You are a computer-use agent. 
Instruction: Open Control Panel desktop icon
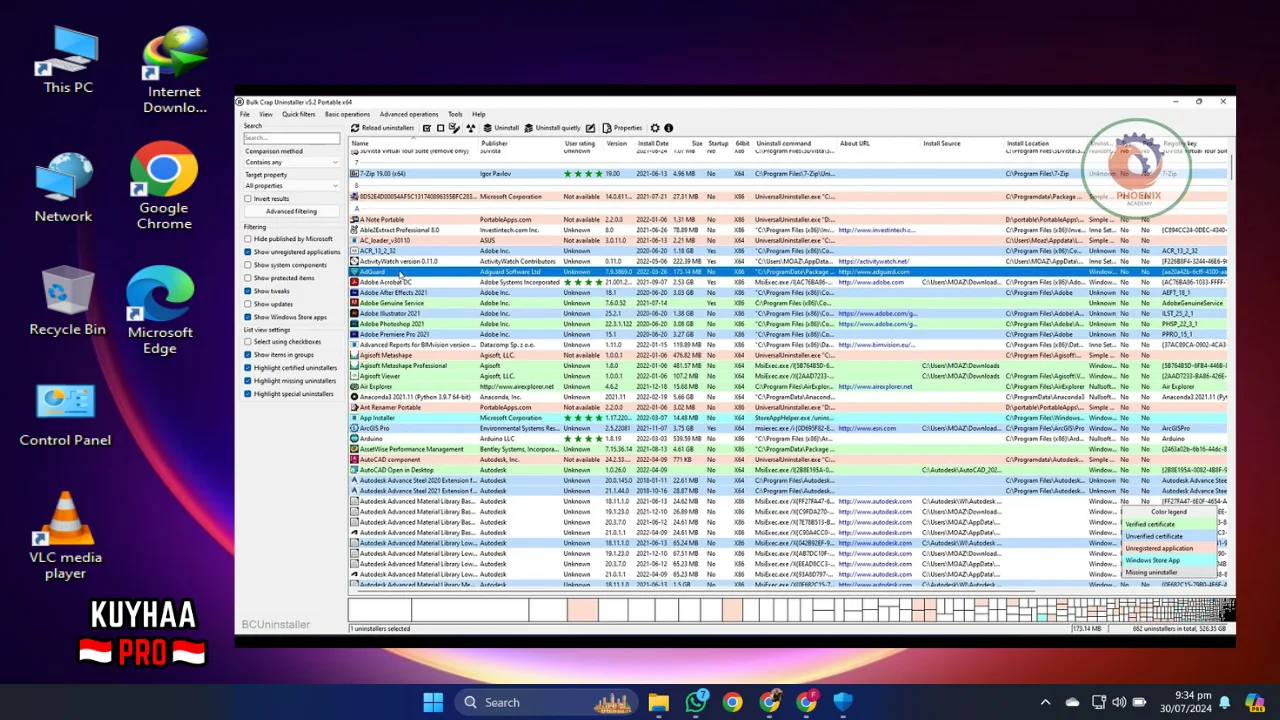65,416
